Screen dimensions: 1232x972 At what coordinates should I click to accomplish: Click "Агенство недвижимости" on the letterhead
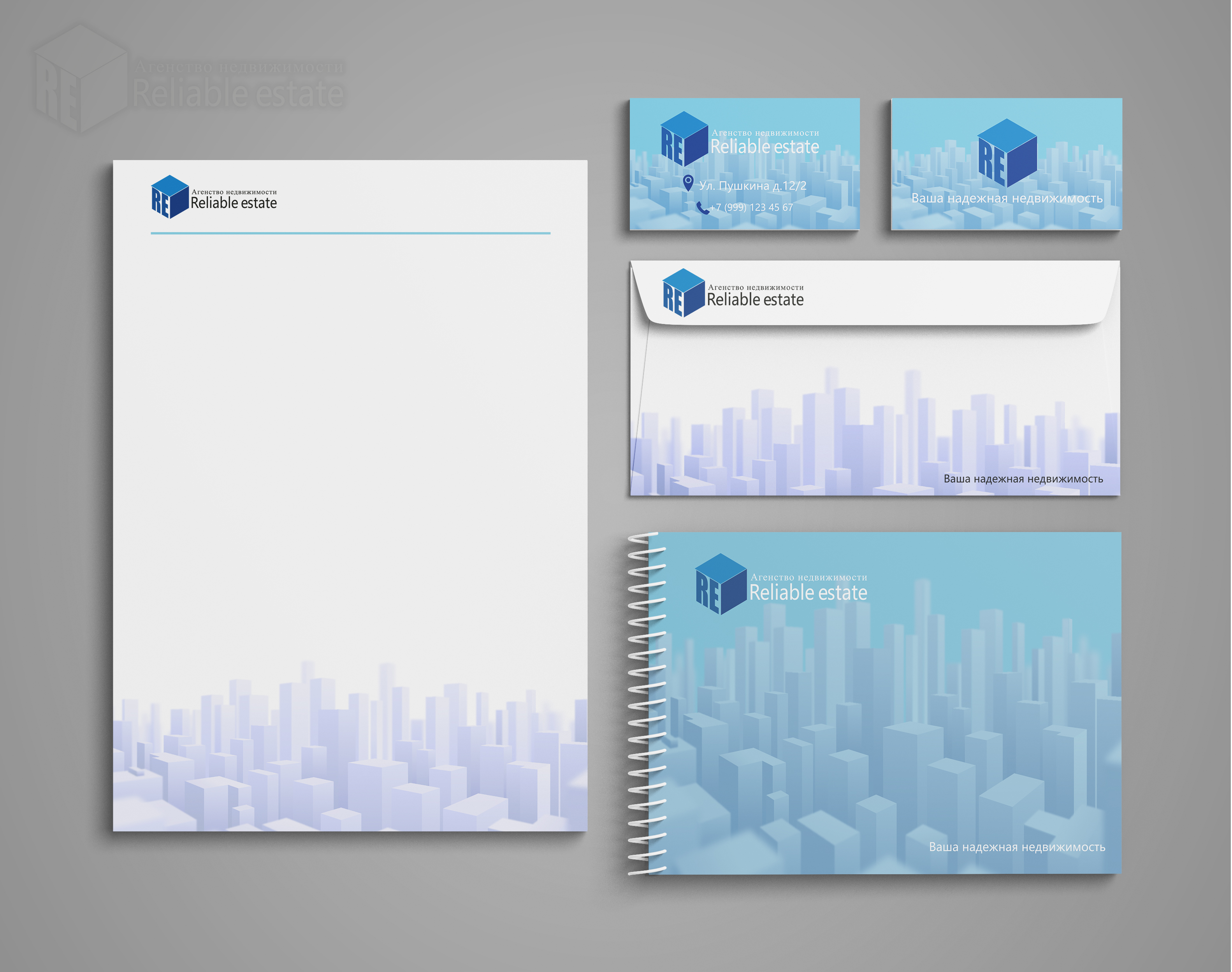[234, 192]
